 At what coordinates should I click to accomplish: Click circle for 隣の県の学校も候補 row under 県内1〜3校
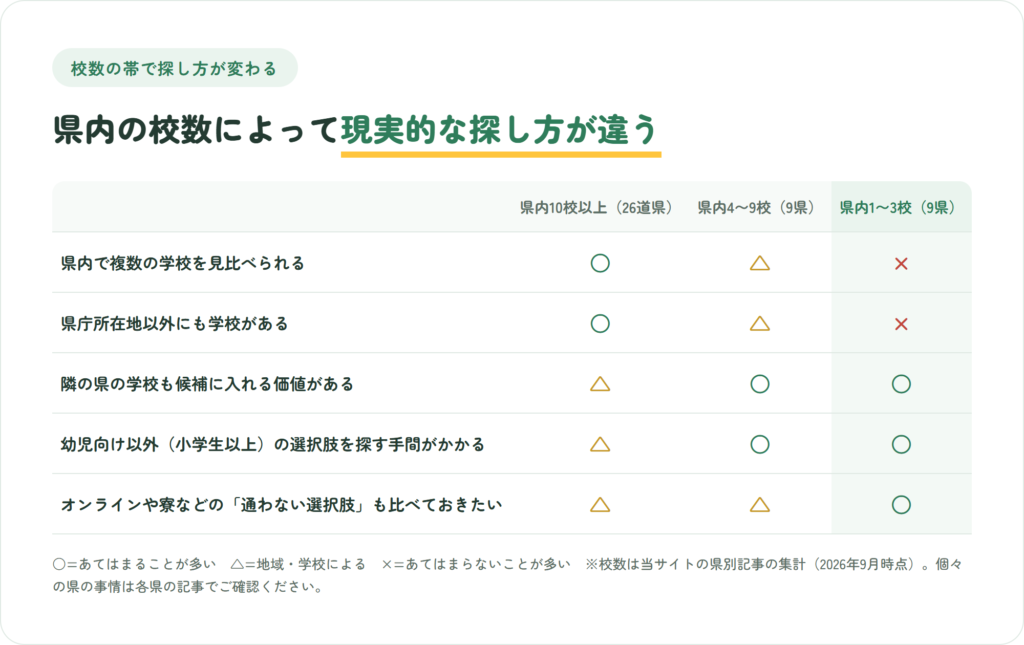point(901,384)
